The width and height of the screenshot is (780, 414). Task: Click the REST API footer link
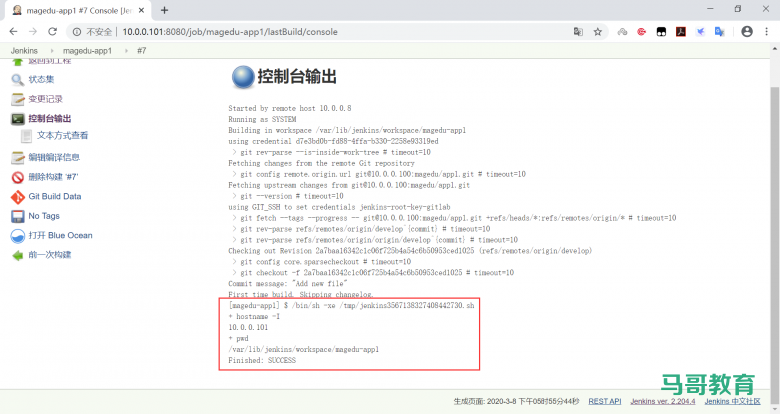(x=605, y=401)
